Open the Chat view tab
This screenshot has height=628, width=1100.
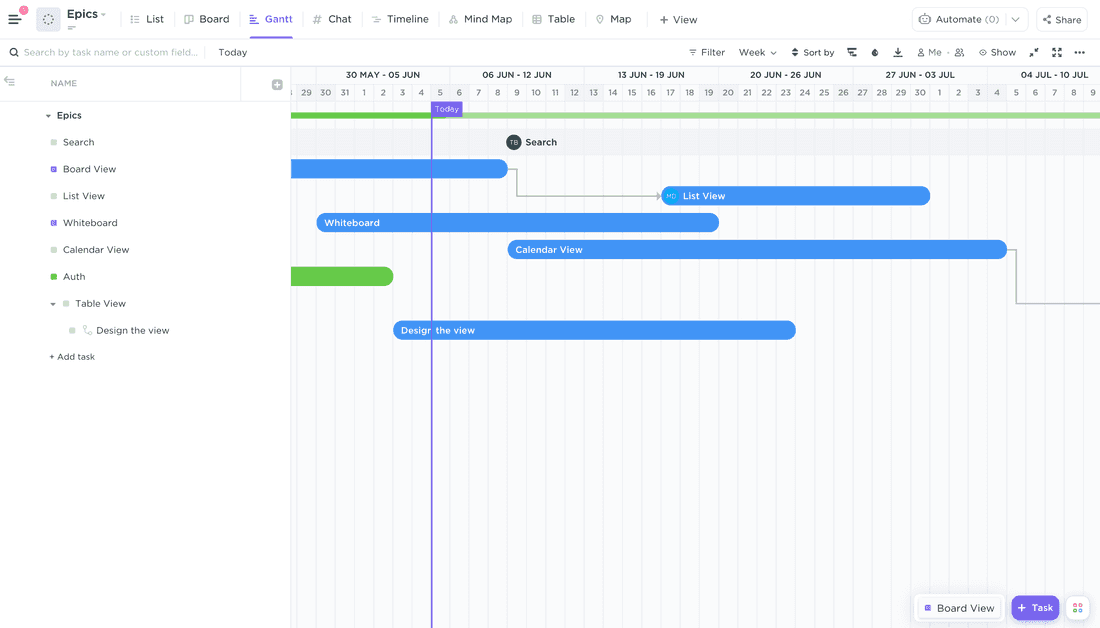[x=331, y=19]
